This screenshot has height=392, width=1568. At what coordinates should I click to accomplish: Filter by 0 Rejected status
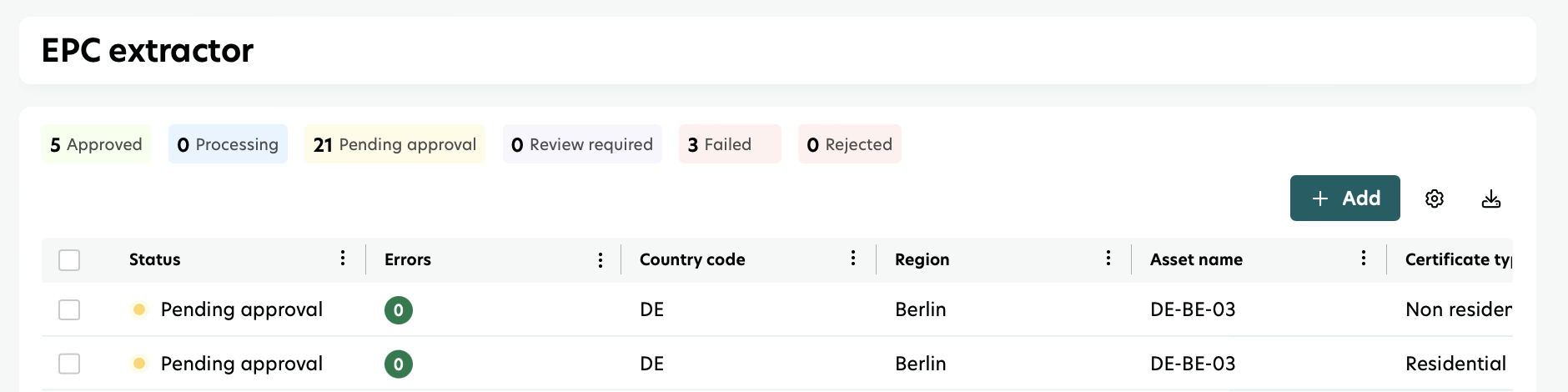tap(849, 144)
